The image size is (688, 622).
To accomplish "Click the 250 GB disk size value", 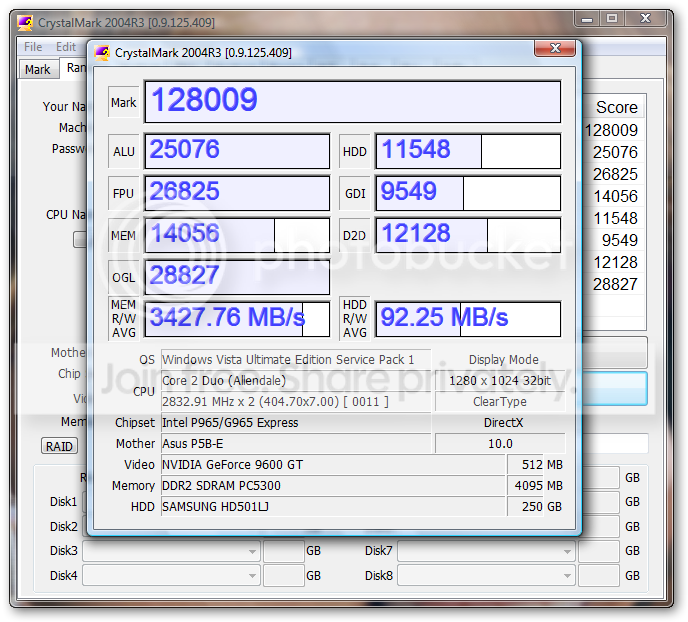I will [525, 507].
